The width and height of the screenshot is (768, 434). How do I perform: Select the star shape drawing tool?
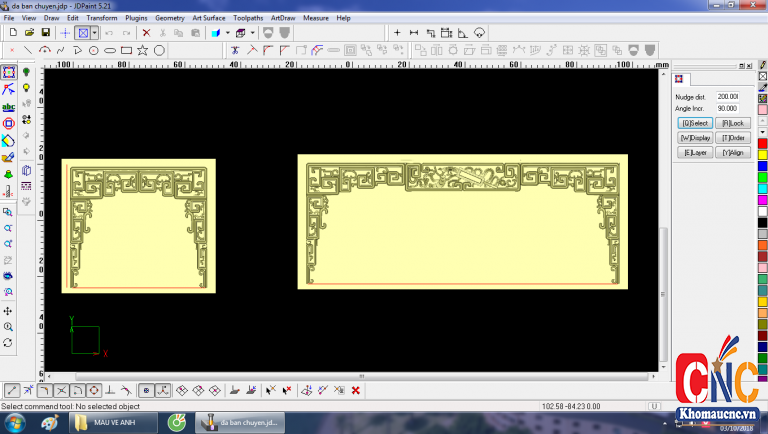(143, 49)
